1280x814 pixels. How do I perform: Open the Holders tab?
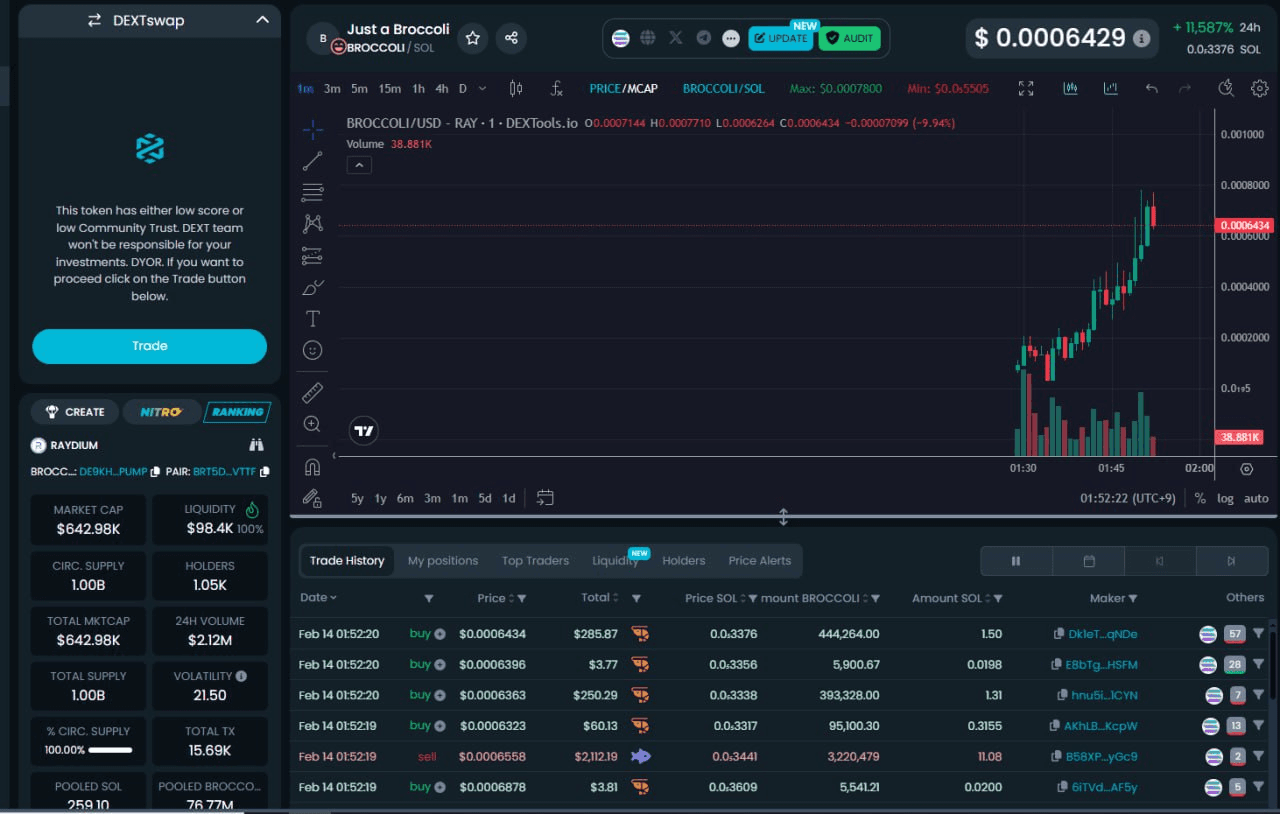coord(684,561)
